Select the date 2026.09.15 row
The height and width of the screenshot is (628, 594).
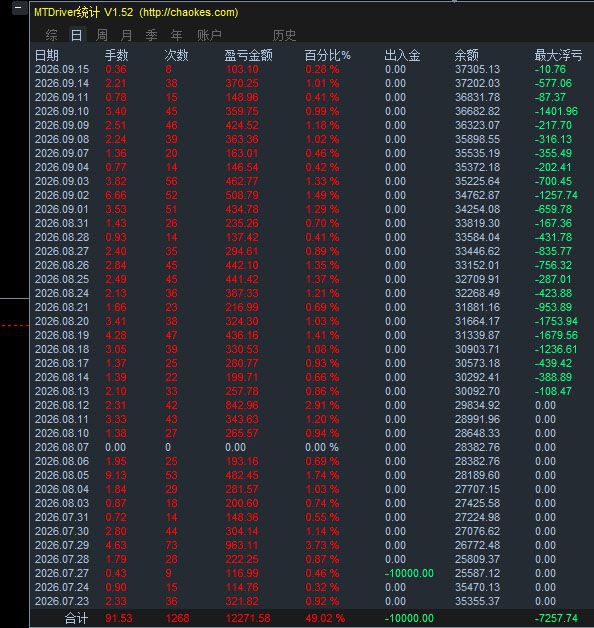(312, 69)
